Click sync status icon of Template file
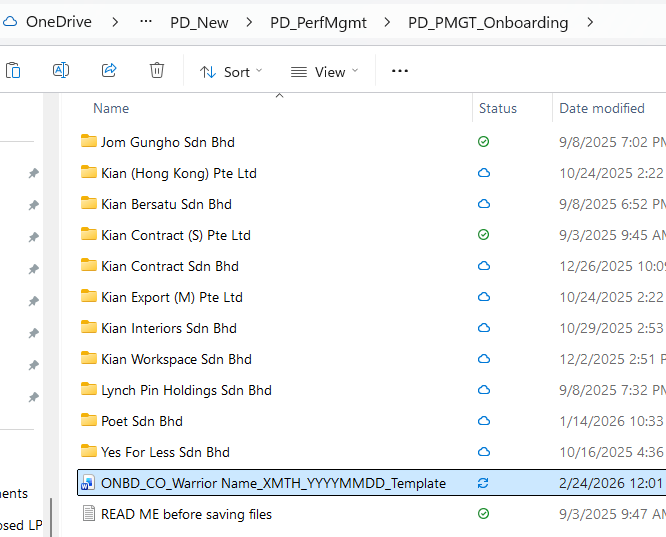Screen dimensions: 666x537 click(x=484, y=483)
